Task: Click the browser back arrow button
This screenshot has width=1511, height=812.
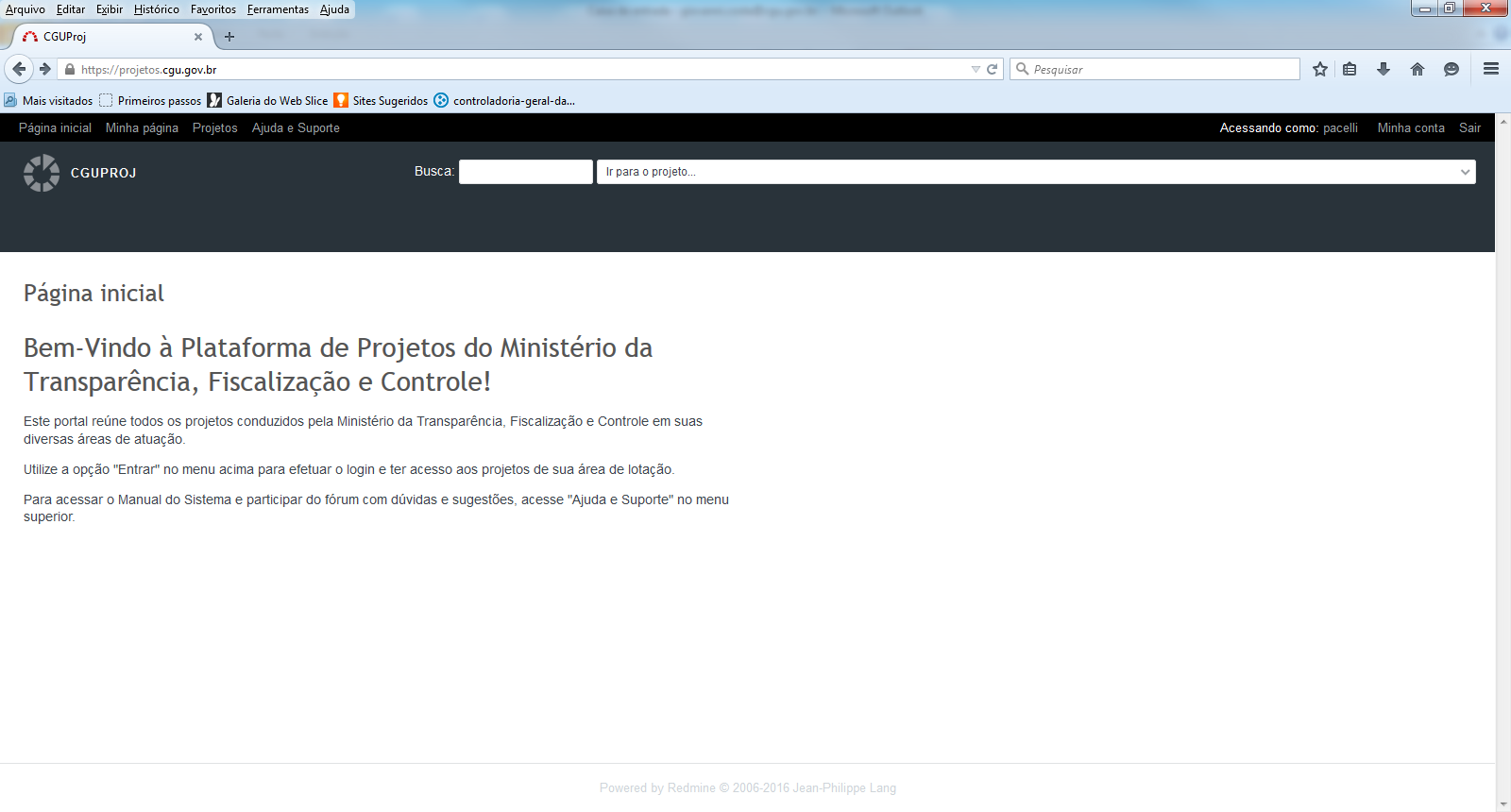Action: [x=19, y=69]
